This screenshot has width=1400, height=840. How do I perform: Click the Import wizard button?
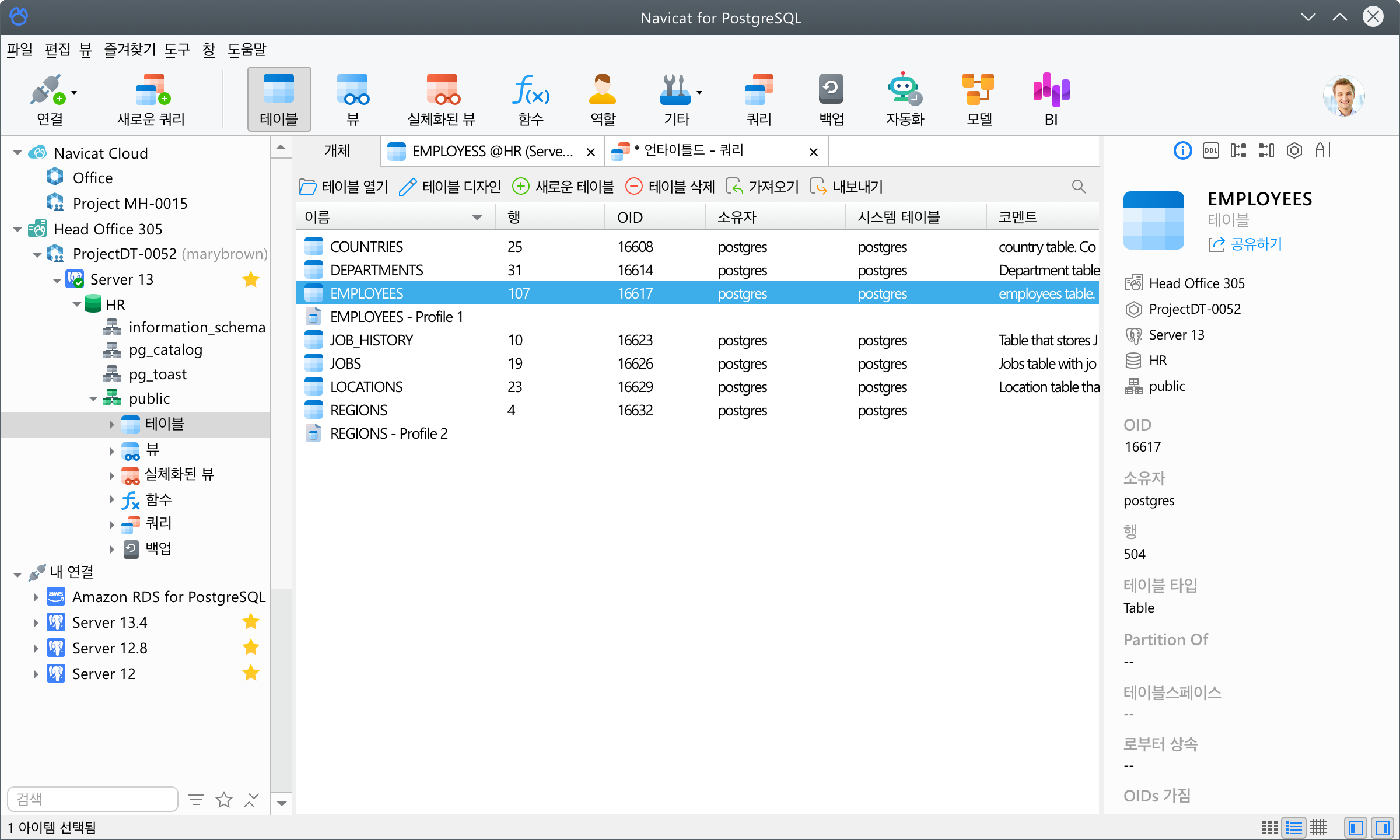[x=762, y=187]
